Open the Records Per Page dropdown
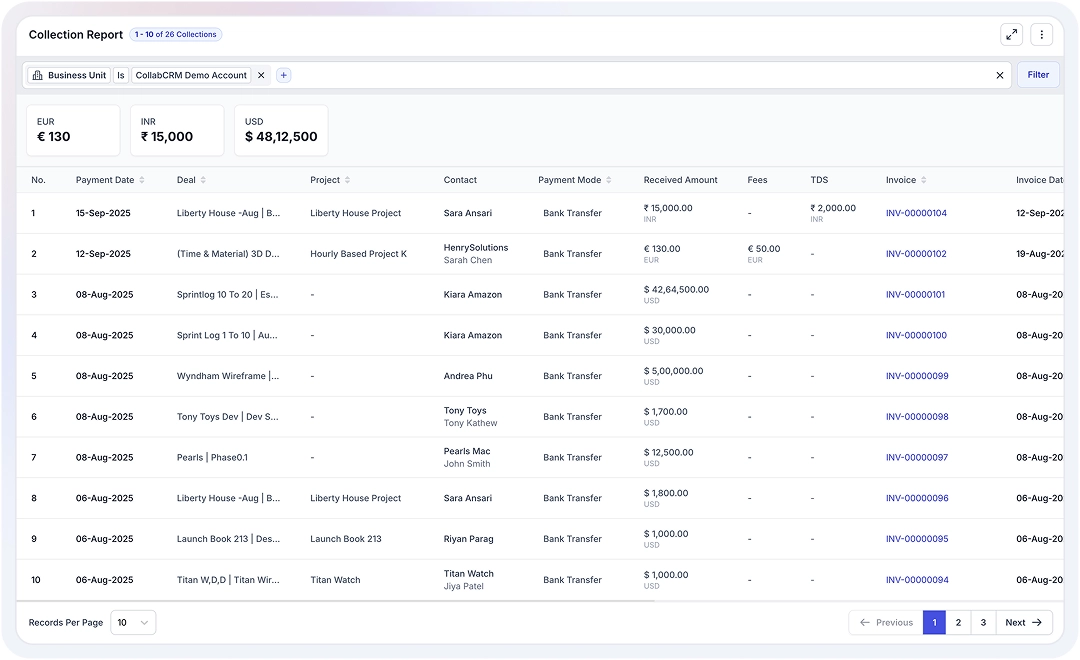This screenshot has width=1080, height=660. [133, 622]
